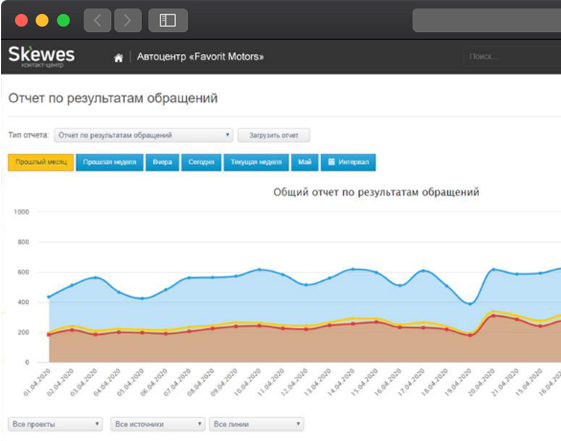Image resolution: width=561 pixels, height=441 pixels.
Task: Show report for Сегодня
Action: pyautogui.click(x=201, y=162)
